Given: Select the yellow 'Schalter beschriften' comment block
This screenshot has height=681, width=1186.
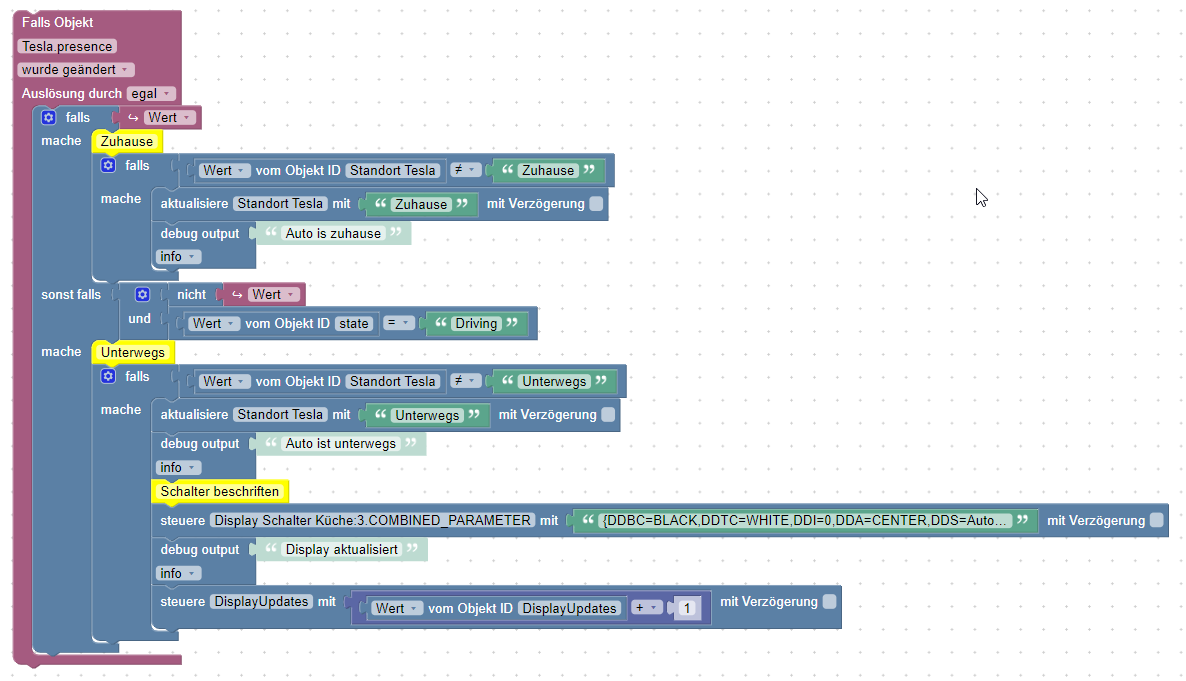Looking at the screenshot, I should [219, 491].
